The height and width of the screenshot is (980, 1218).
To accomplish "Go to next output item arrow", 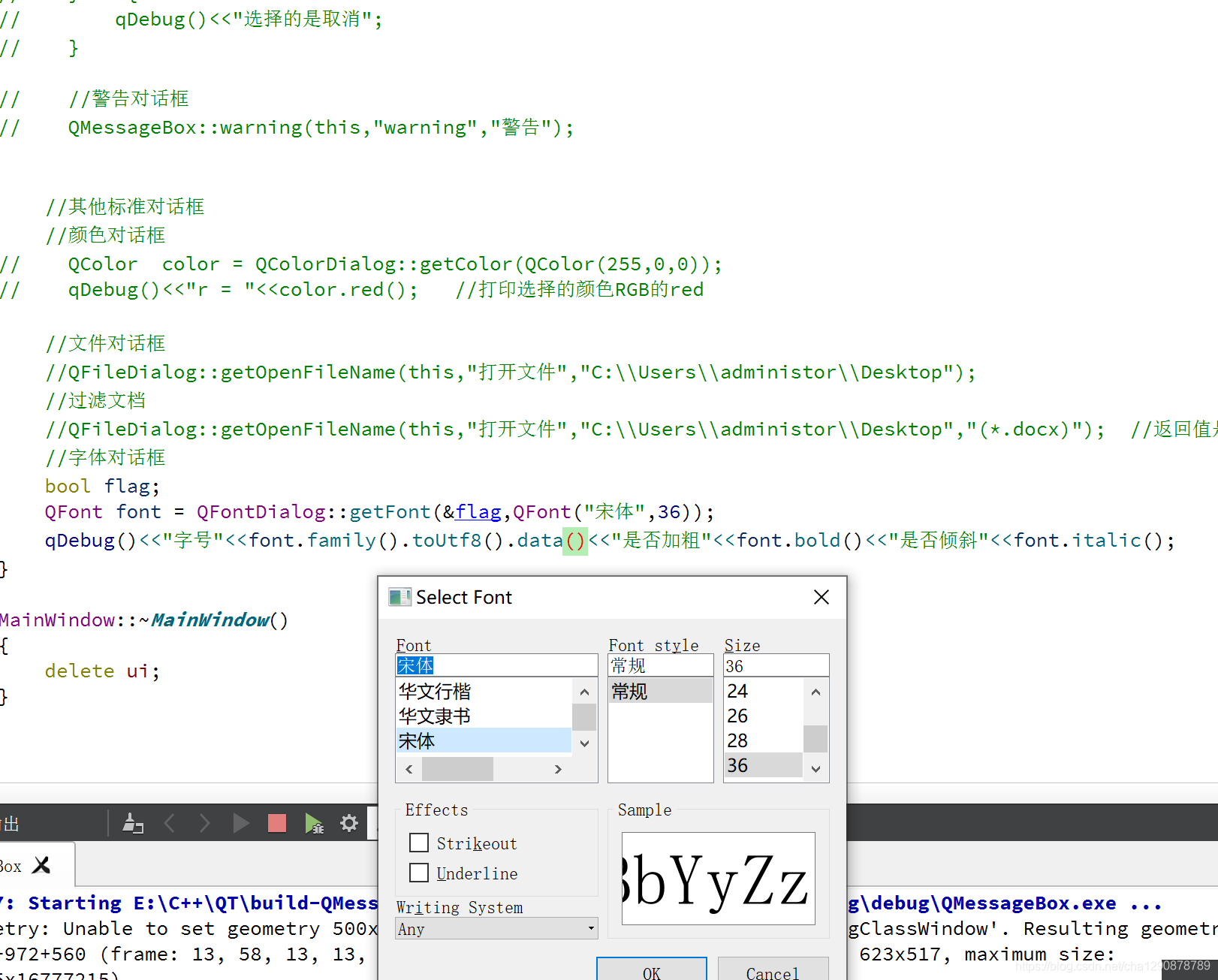I will click(x=204, y=824).
